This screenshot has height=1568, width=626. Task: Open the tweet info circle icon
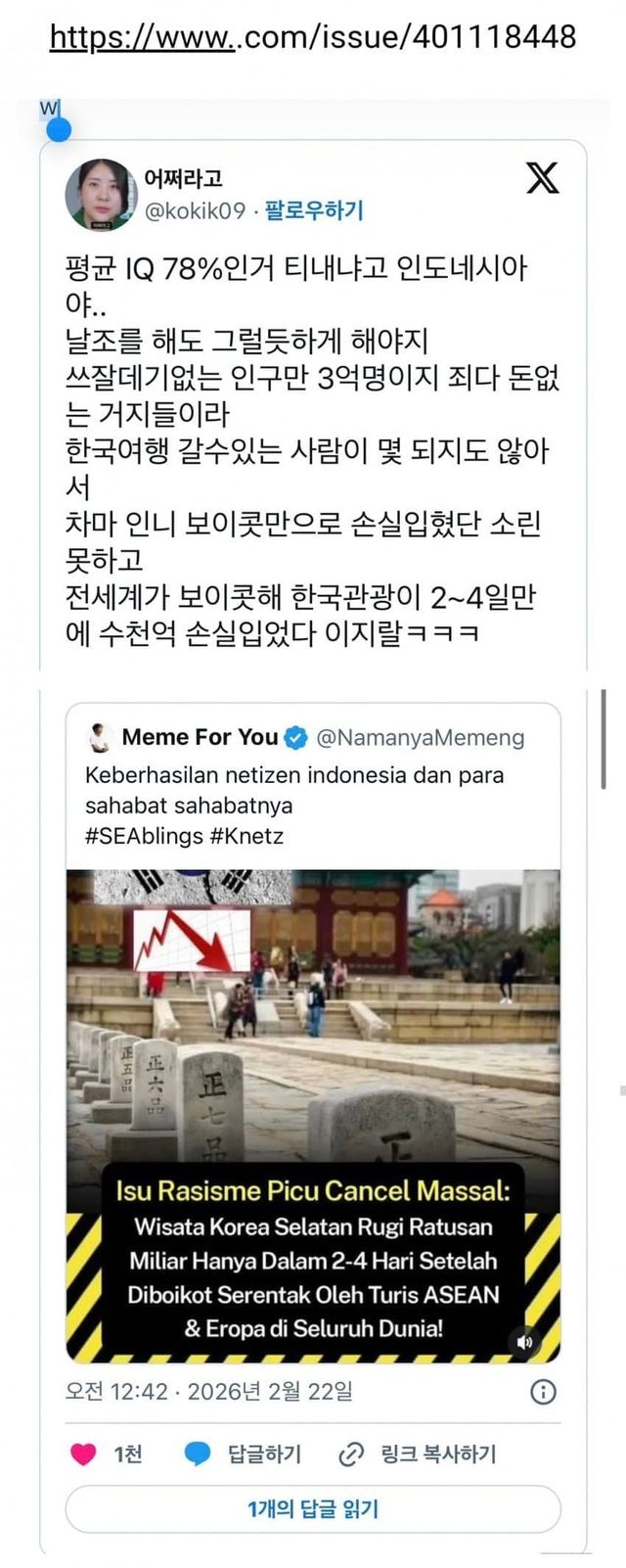pos(543,1391)
